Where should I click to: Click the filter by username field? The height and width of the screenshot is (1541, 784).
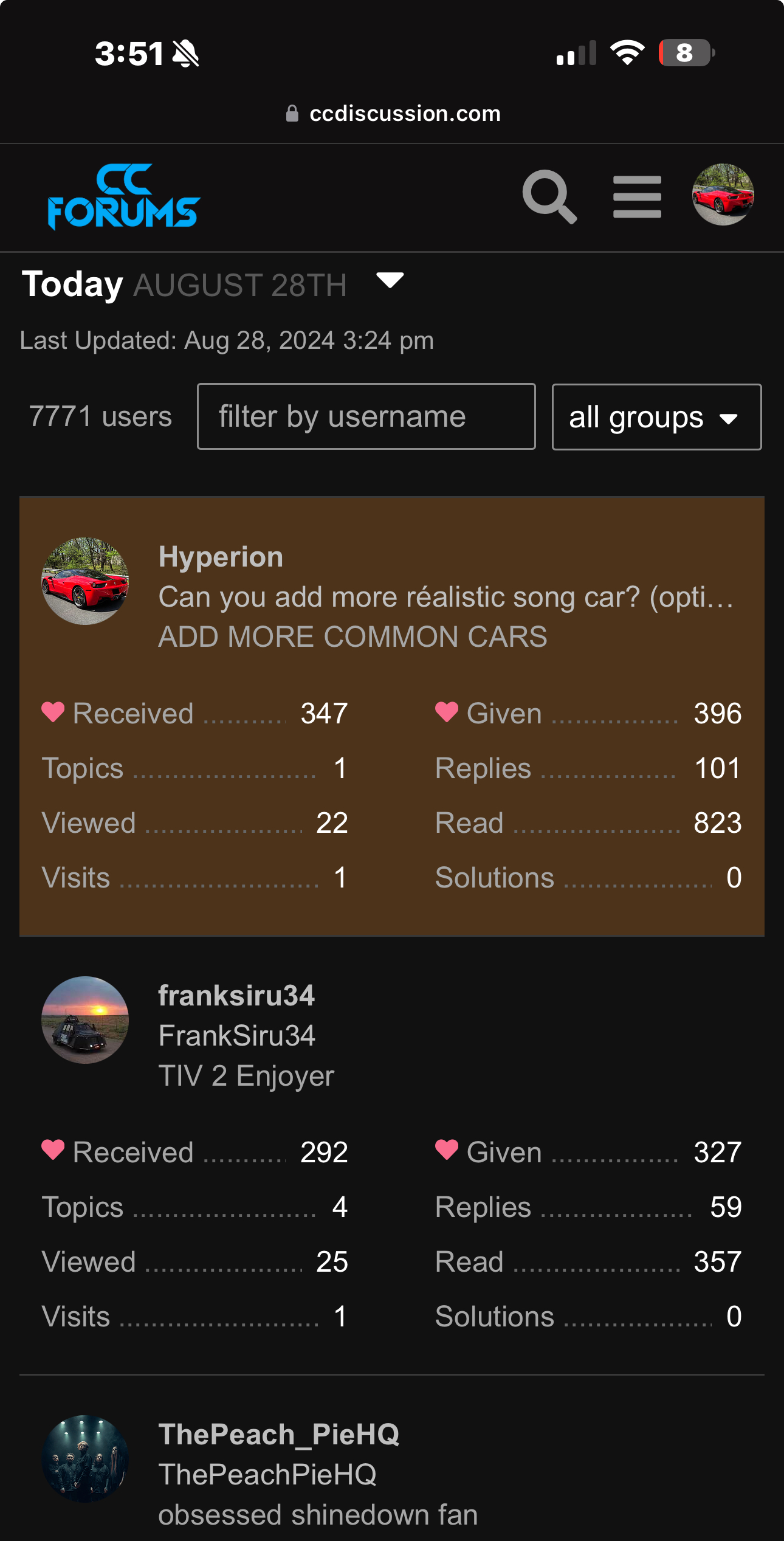366,417
